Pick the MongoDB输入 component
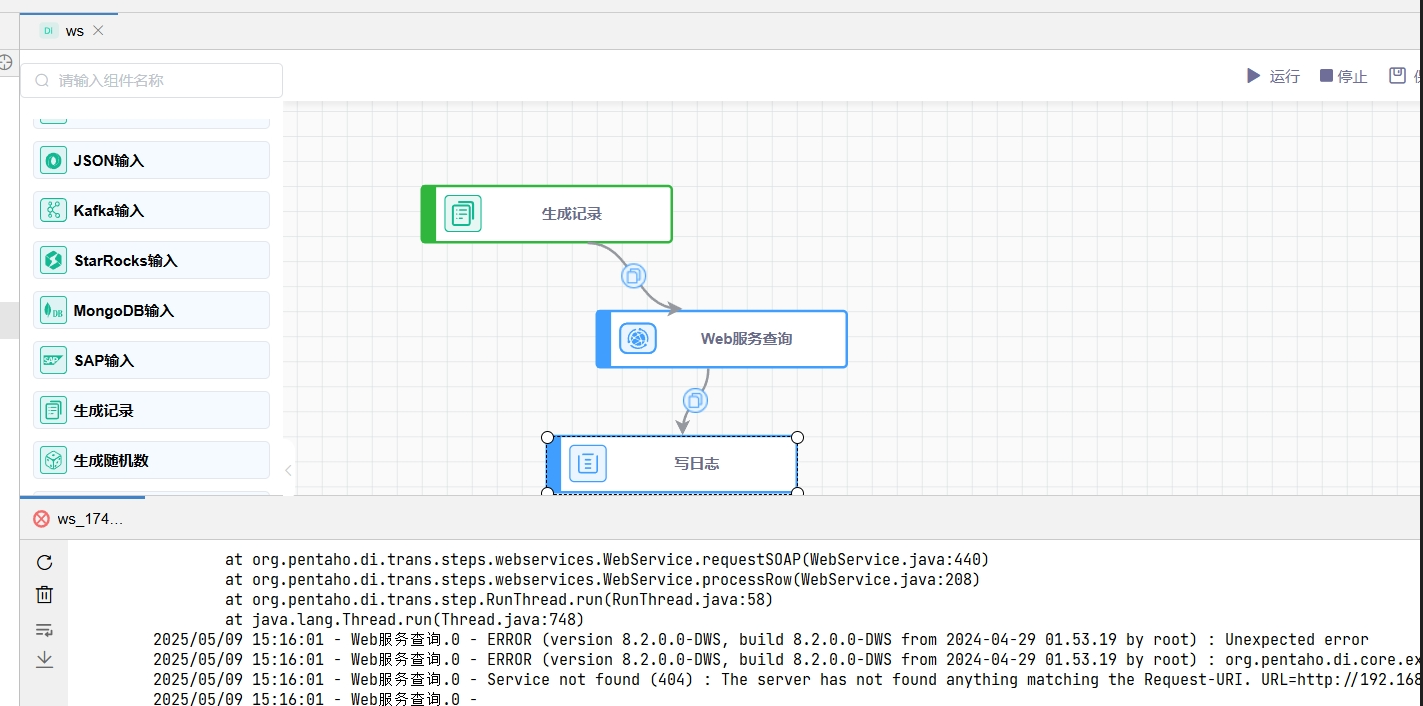The height and width of the screenshot is (706, 1423). click(x=152, y=310)
